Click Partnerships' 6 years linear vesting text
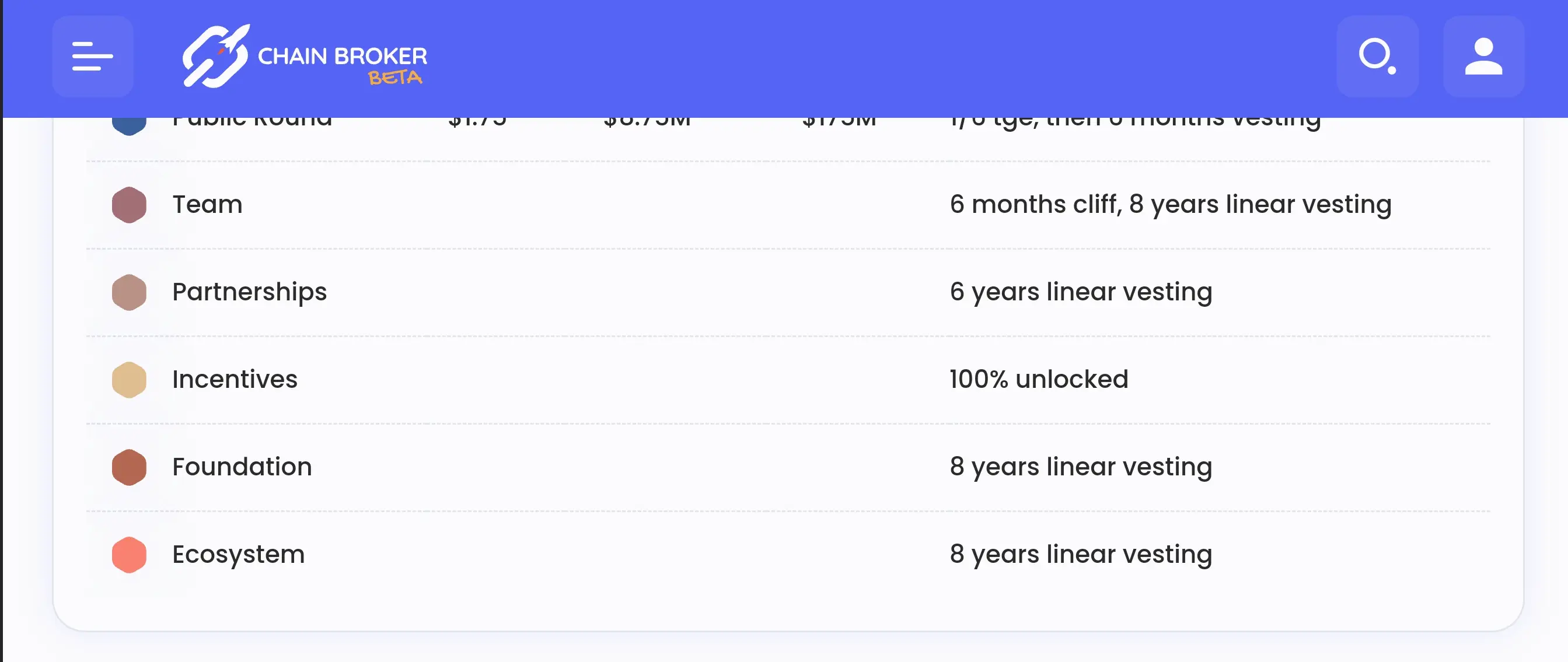The width and height of the screenshot is (1568, 662). (x=1080, y=292)
